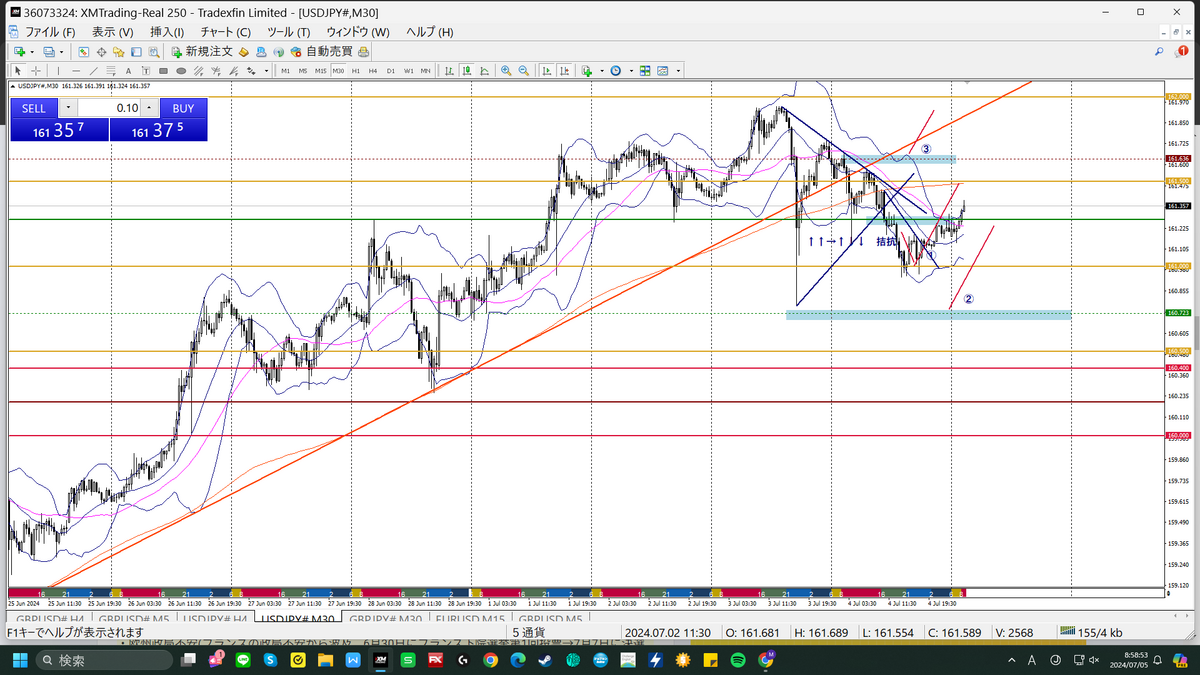
Task: Click the zoom out magnifier icon
Action: pos(523,71)
